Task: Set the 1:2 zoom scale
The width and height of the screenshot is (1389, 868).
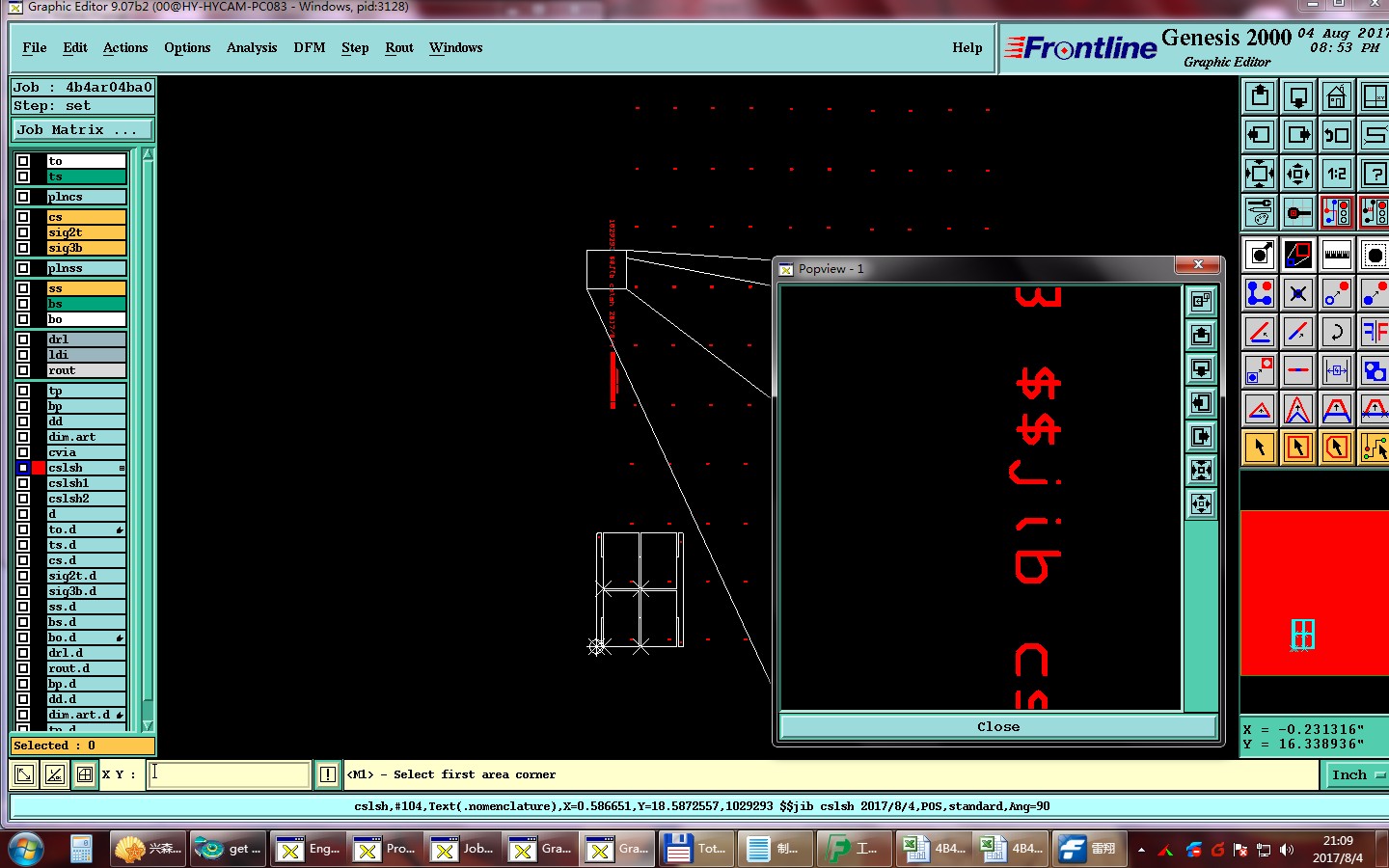Action: click(1337, 174)
